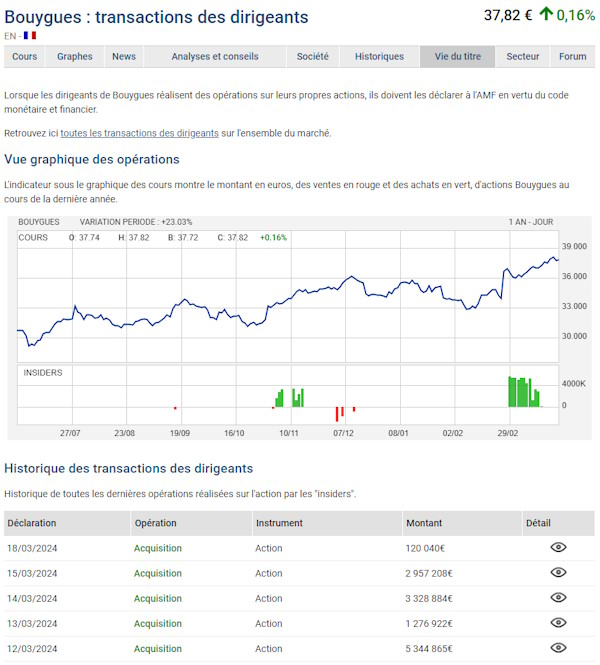Click the 39.000 price axis label

click(574, 246)
